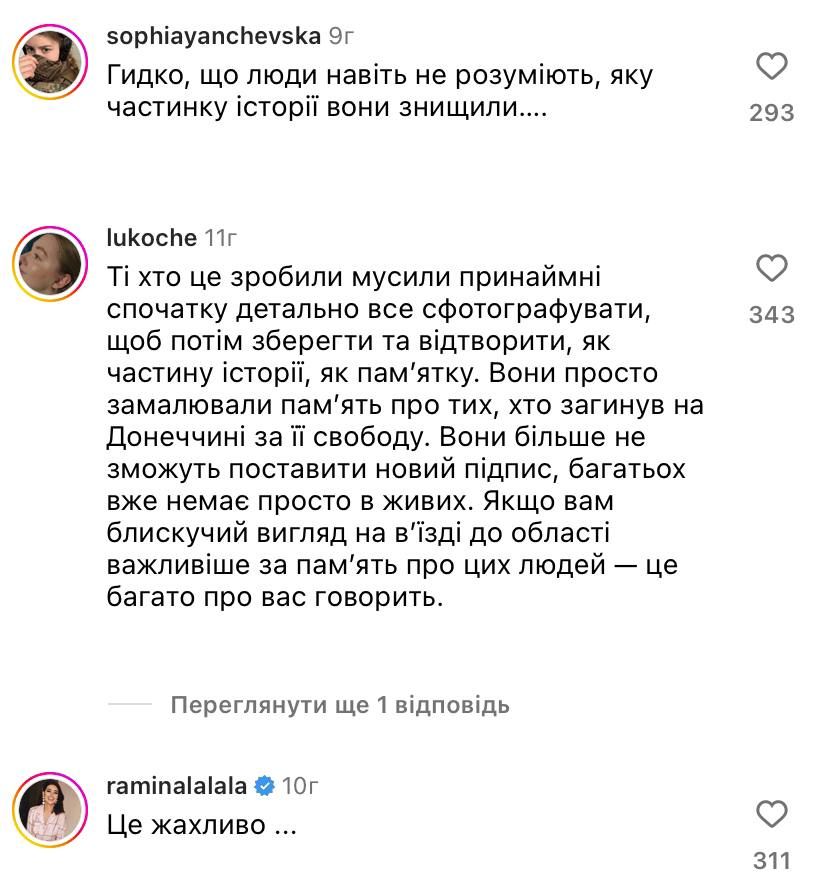Viewport: 828px width, 875px height.
Task: Expand "Переглянути ще 1 відповідь" replies
Action: pos(340,705)
